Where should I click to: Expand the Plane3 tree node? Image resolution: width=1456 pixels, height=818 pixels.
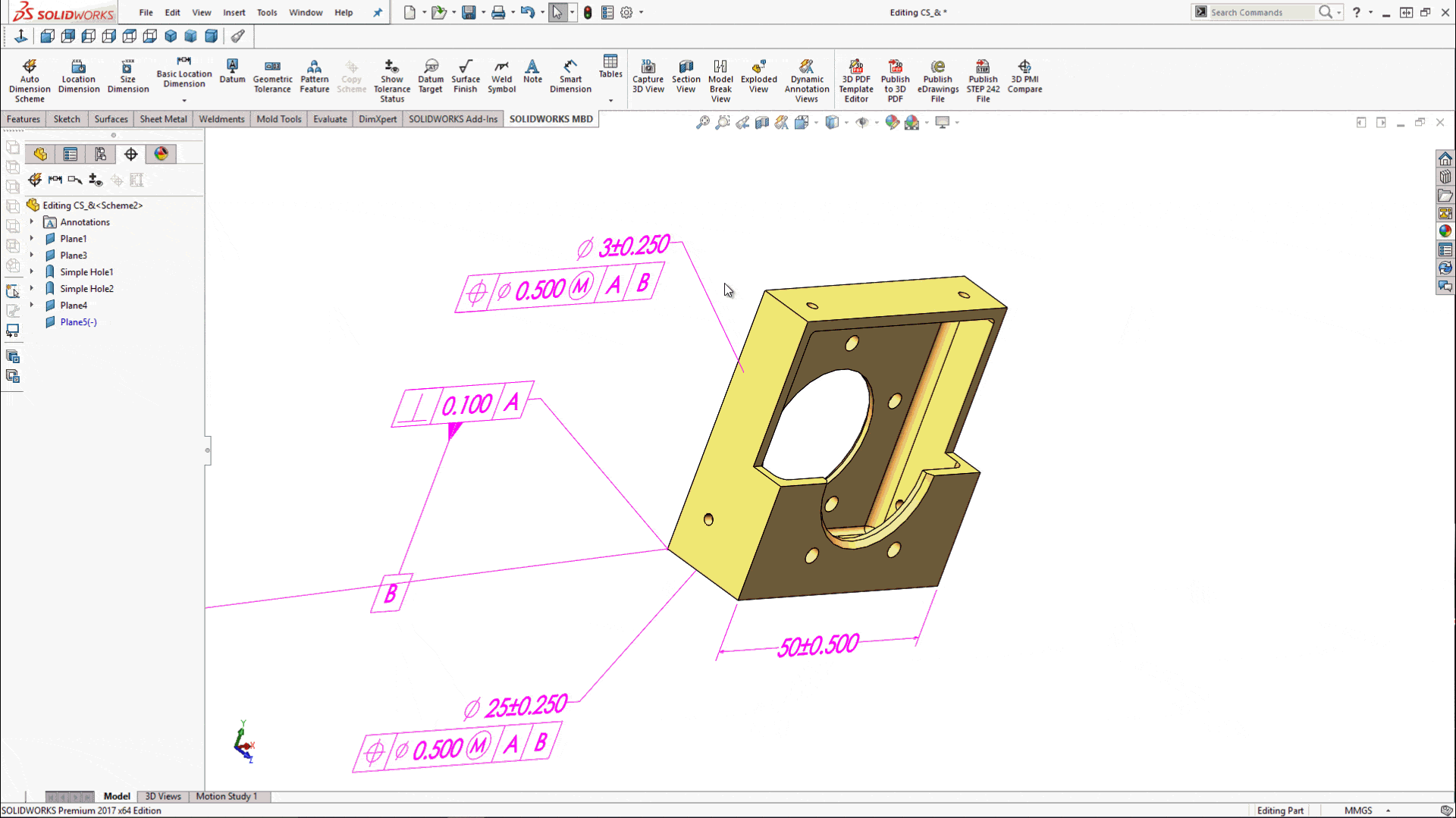click(32, 255)
